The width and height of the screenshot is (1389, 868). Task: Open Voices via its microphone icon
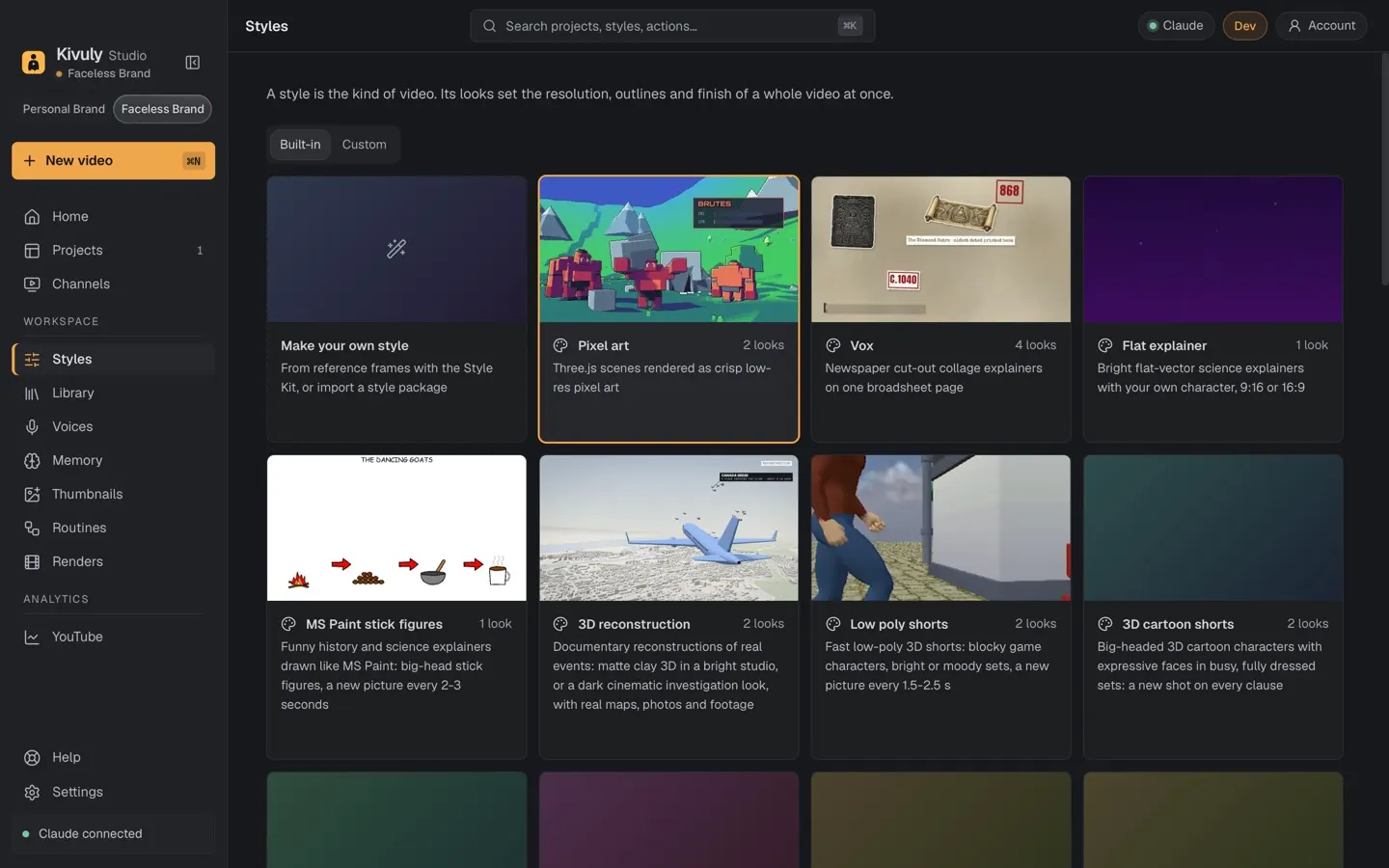[32, 427]
